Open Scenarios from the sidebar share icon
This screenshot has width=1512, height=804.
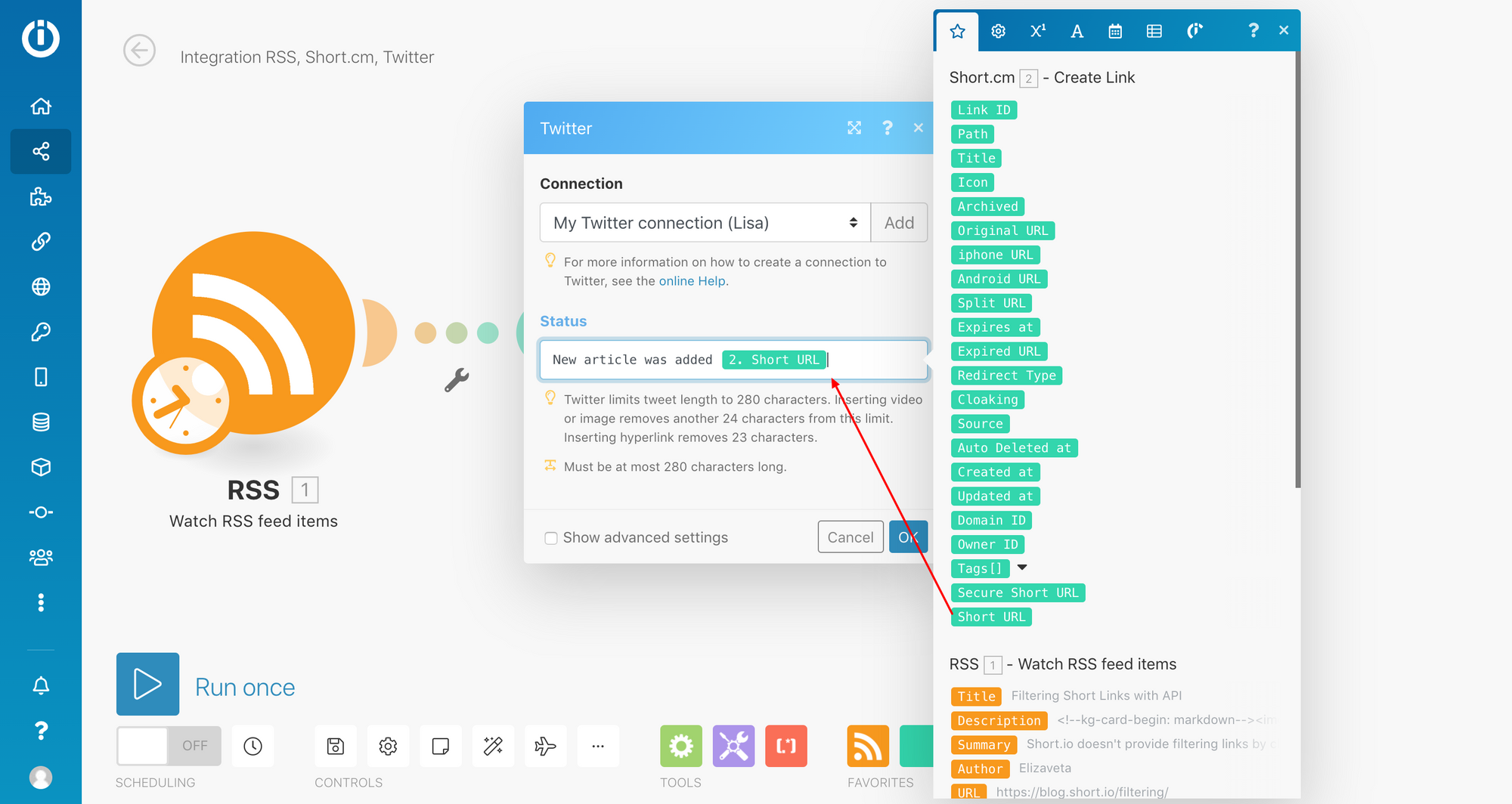click(x=41, y=152)
